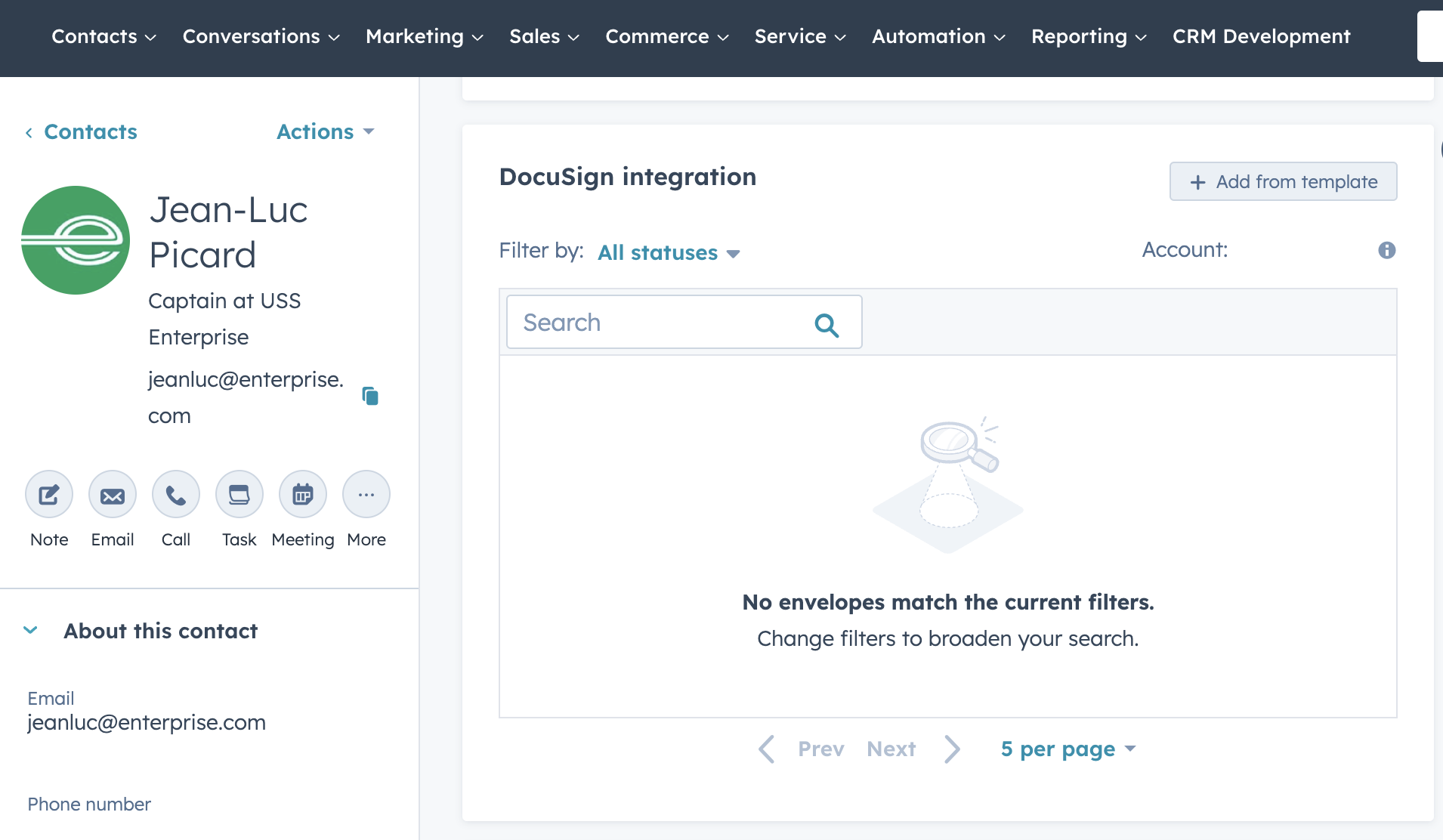This screenshot has width=1443, height=840.
Task: Open CRM Development in the top bar
Action: (1261, 36)
